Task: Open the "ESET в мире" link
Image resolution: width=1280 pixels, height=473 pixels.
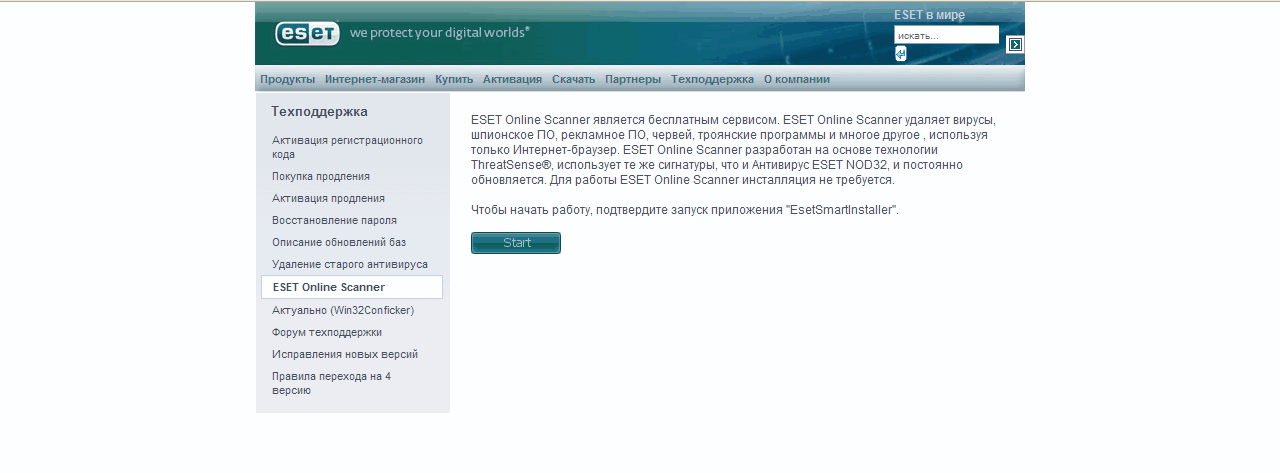Action: coord(930,15)
